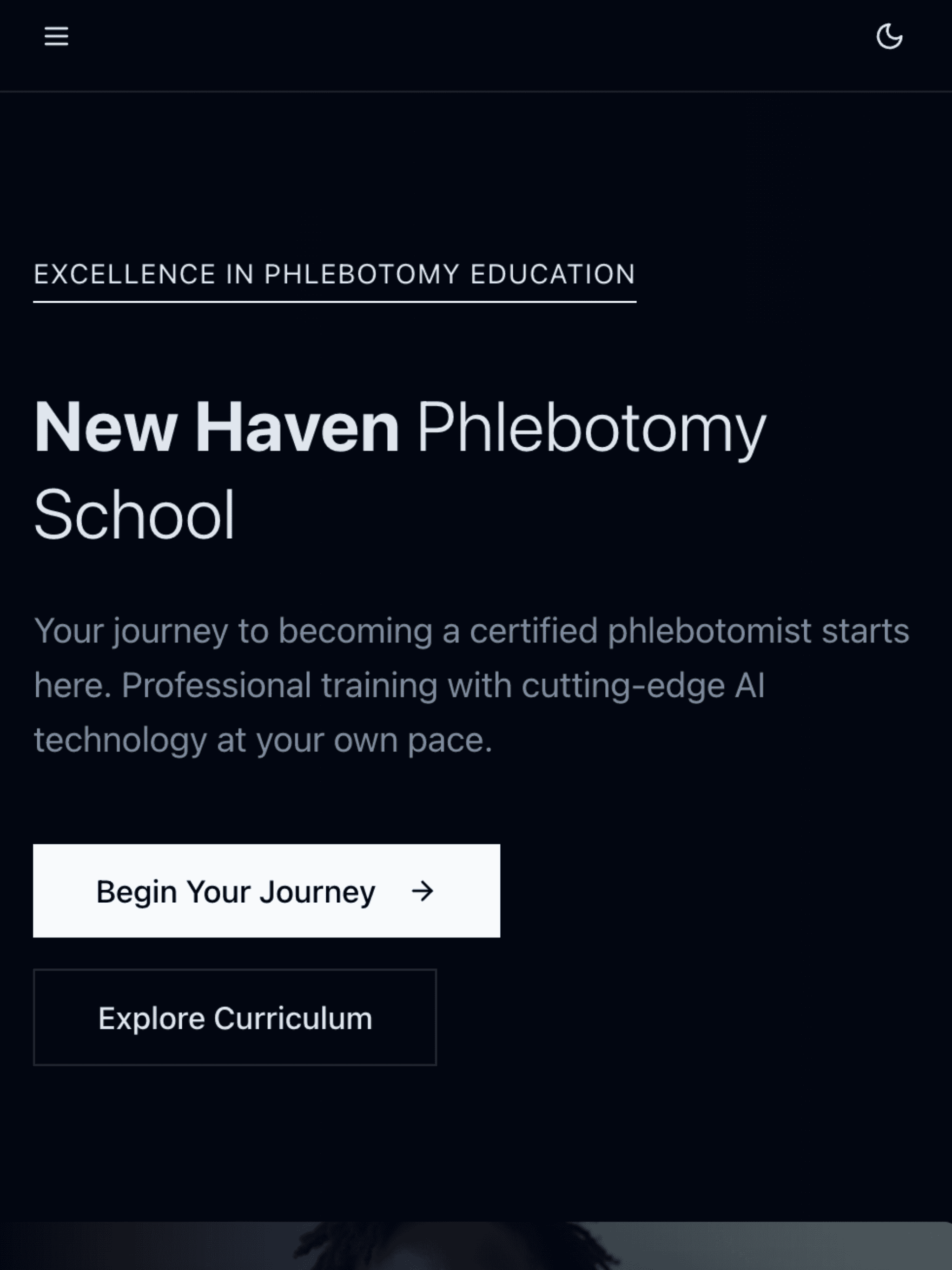This screenshot has height=1270, width=952.
Task: Click the bold New Haven heading text
Action: click(217, 428)
